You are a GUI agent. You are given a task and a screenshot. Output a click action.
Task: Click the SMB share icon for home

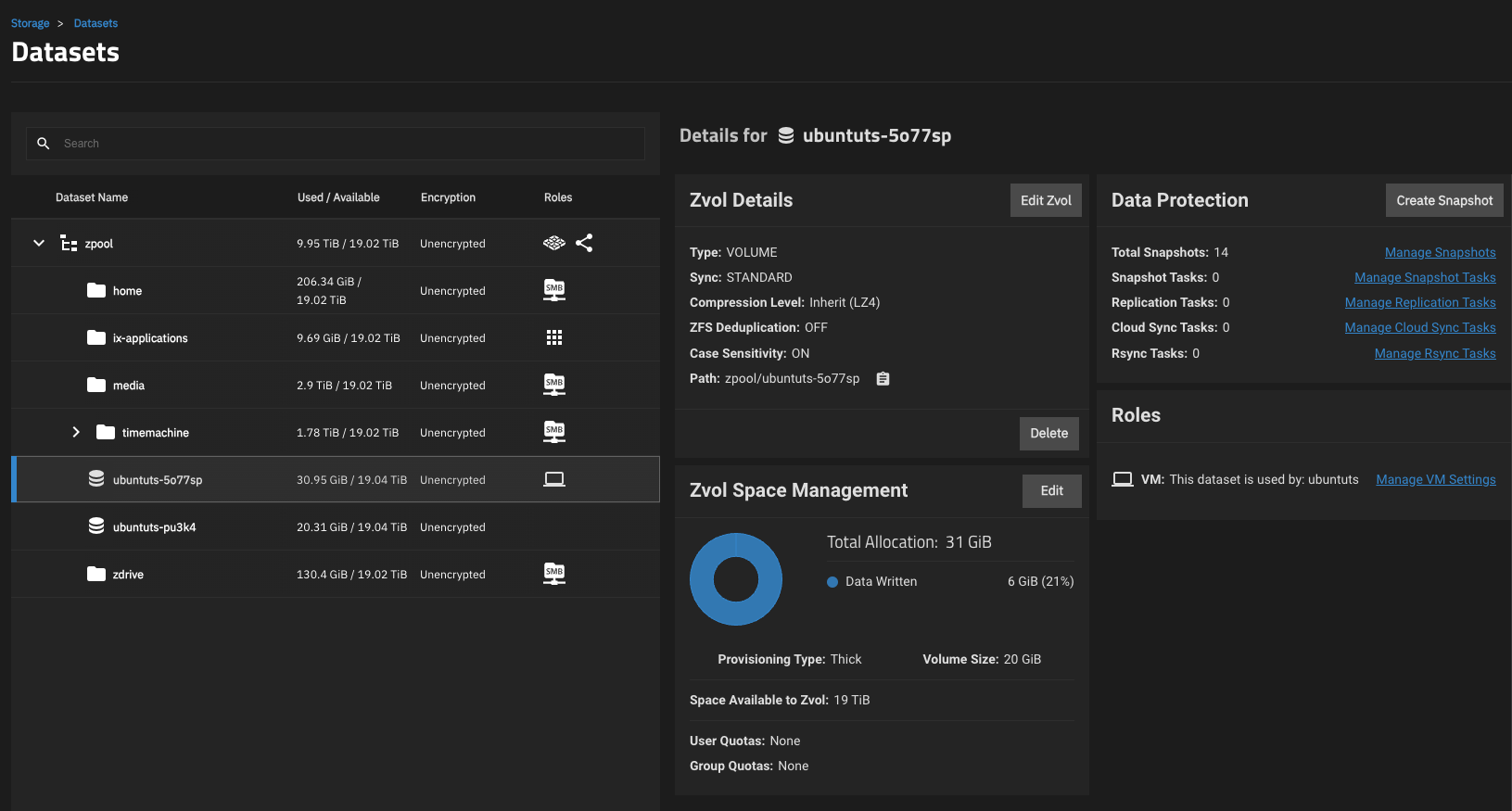click(554, 290)
